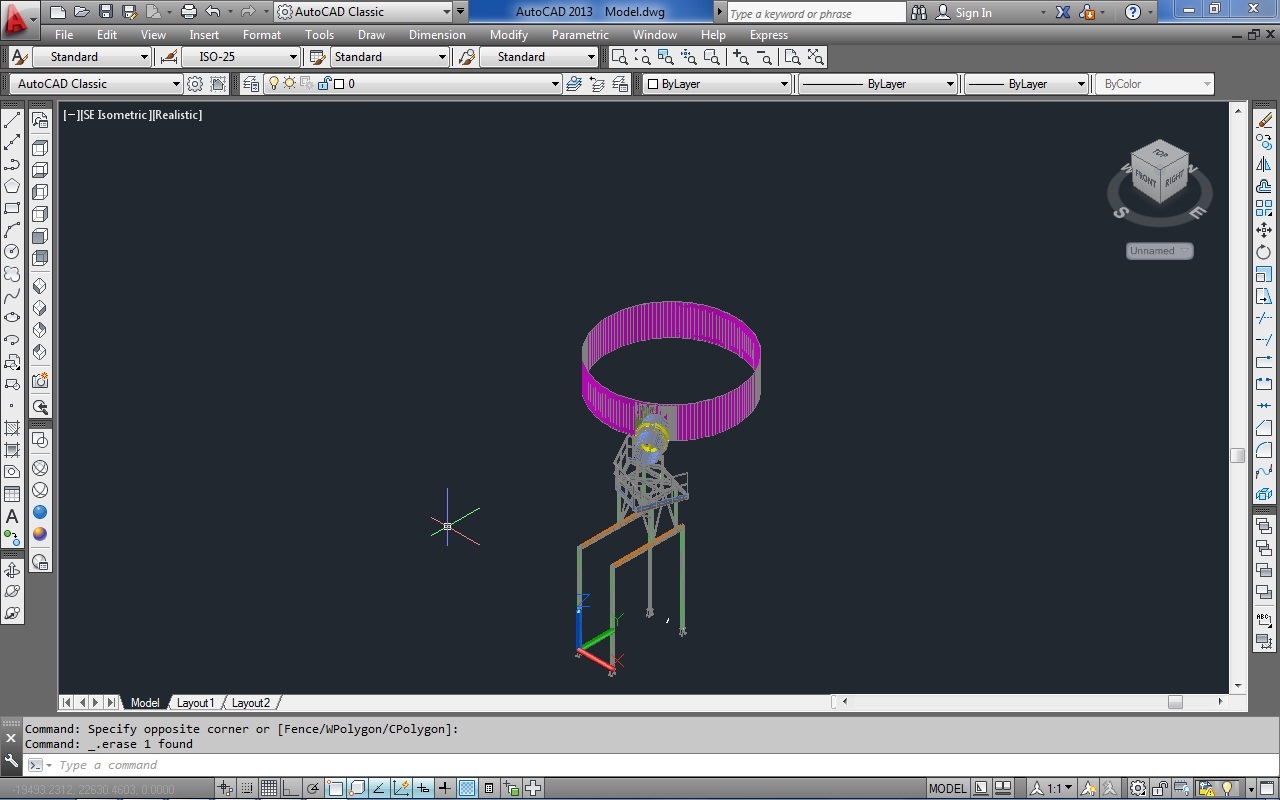Open the Unnamed UCS dropdown under ViewCube
This screenshot has width=1280, height=800.
click(1160, 251)
